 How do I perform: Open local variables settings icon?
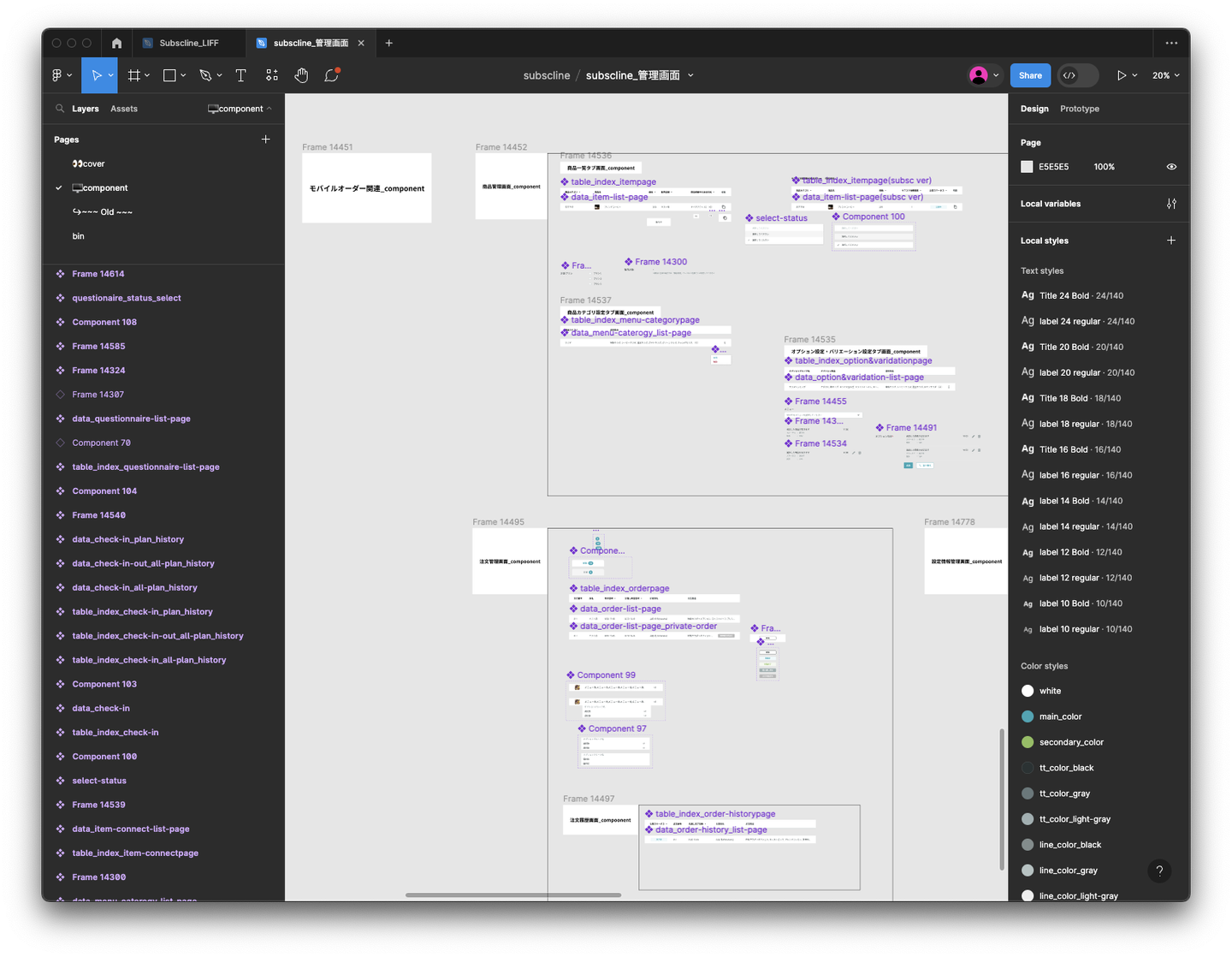click(1171, 204)
